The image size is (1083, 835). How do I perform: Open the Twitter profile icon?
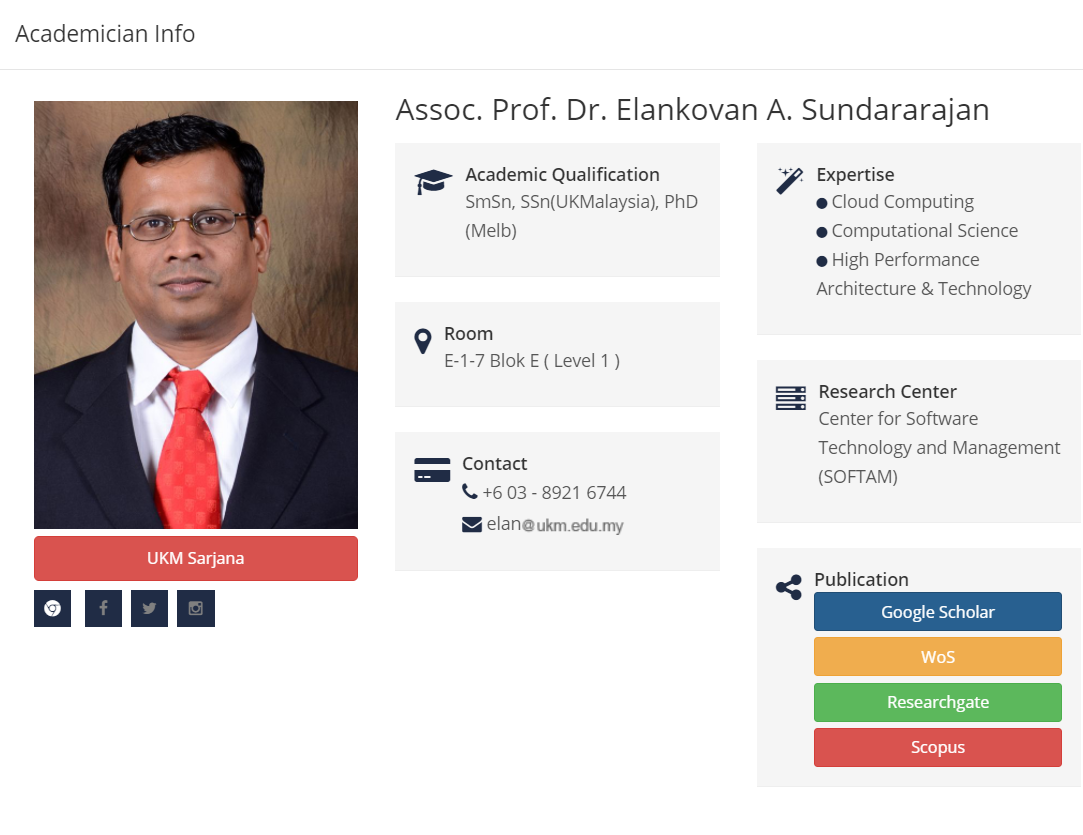coord(149,608)
